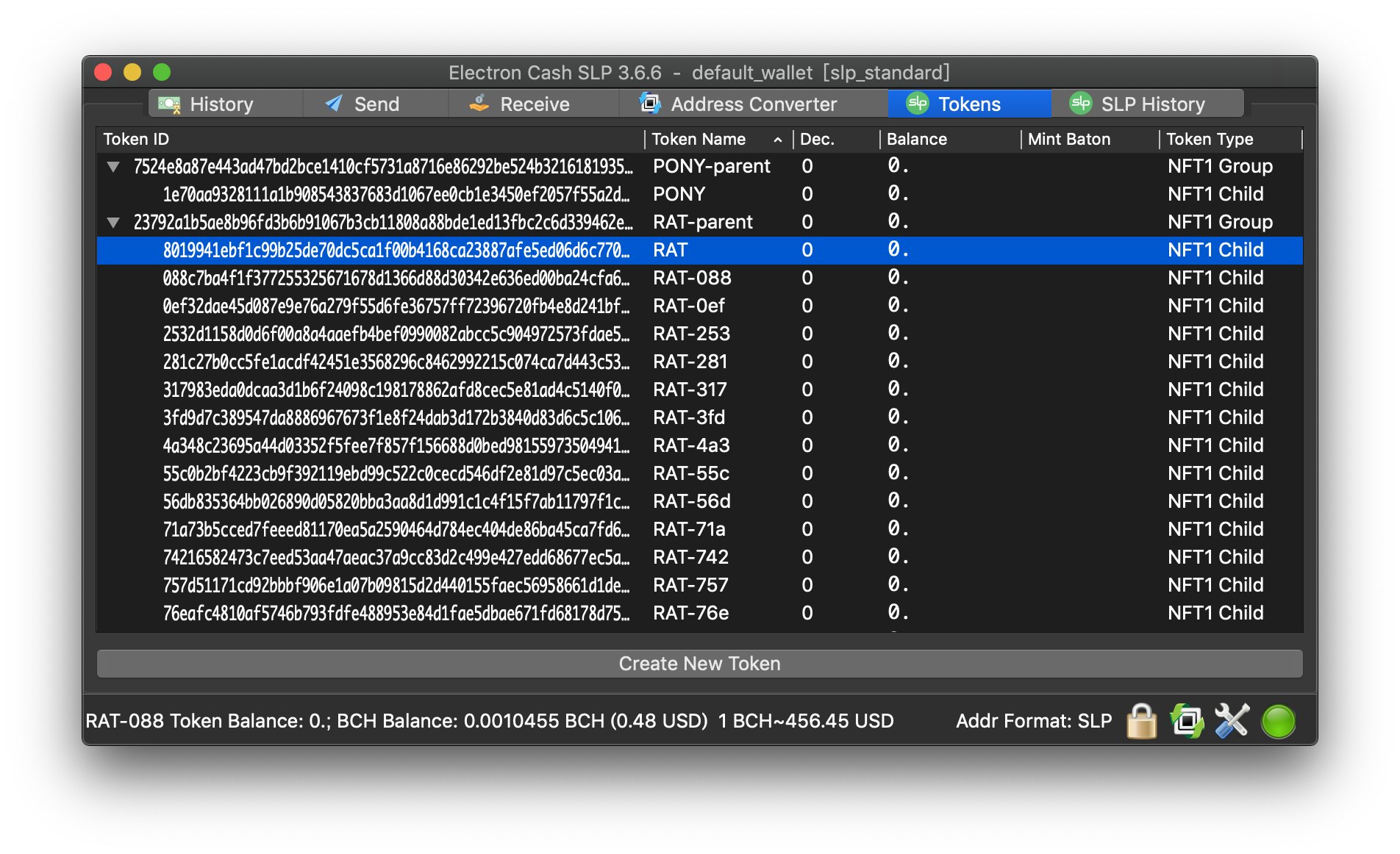Click NFT1 Child type in RAT-742 row
This screenshot has width=1400, height=854.
click(1215, 558)
